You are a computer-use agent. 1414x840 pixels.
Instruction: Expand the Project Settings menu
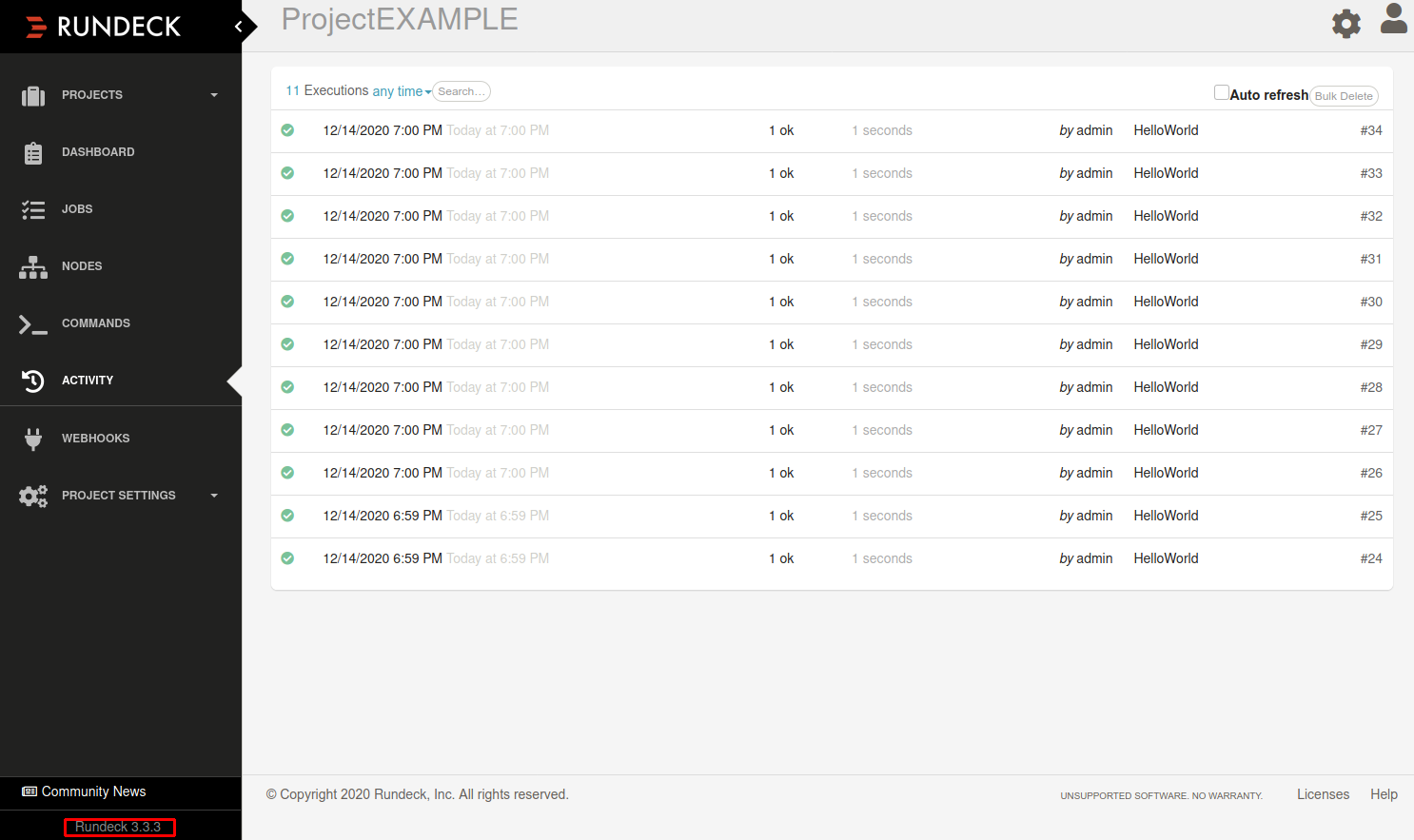point(213,495)
